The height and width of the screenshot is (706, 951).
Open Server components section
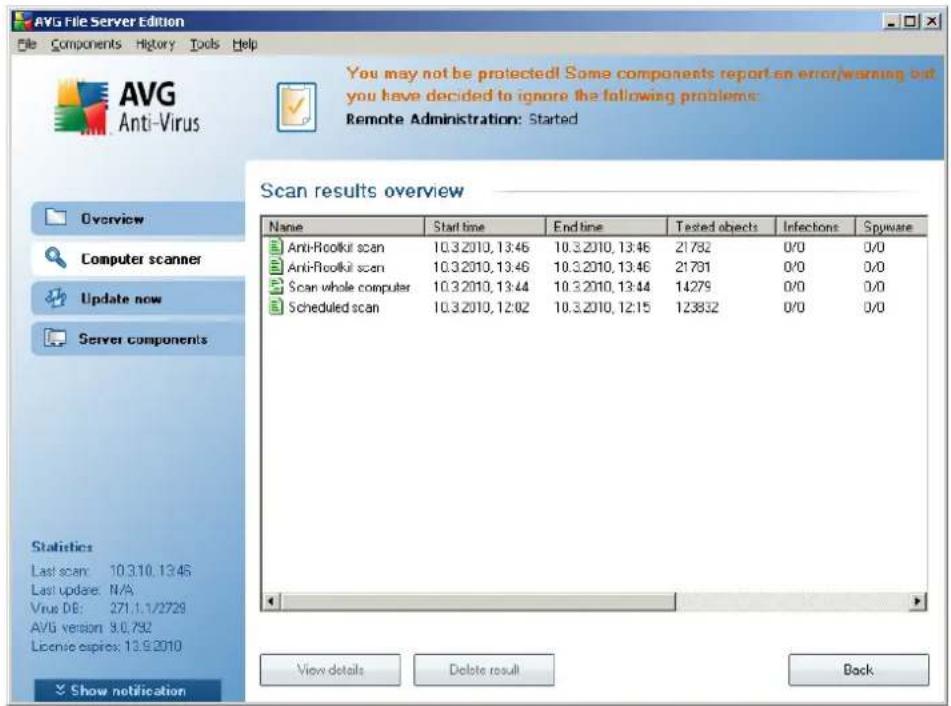(138, 338)
